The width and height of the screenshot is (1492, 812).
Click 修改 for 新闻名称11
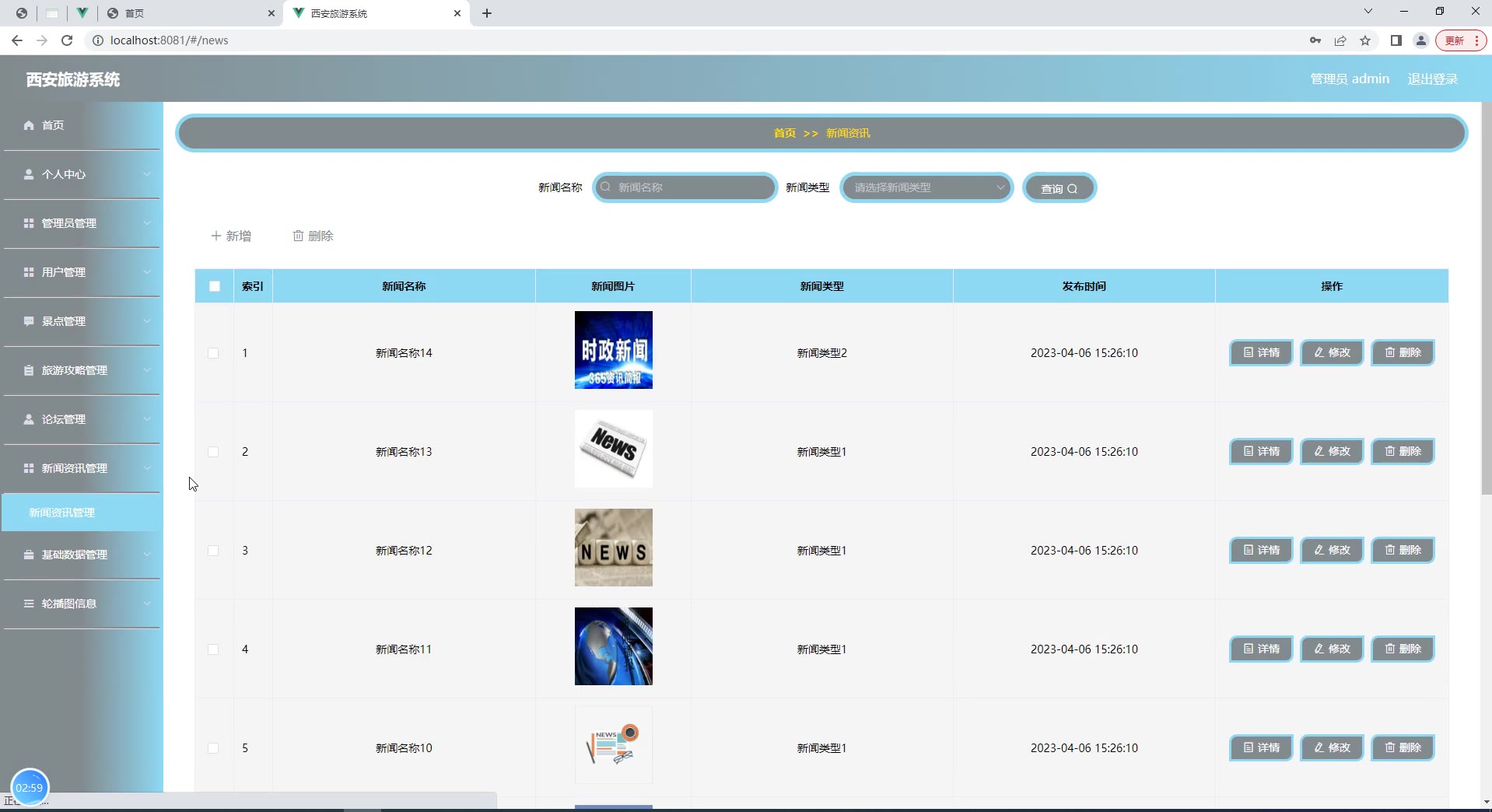point(1332,649)
